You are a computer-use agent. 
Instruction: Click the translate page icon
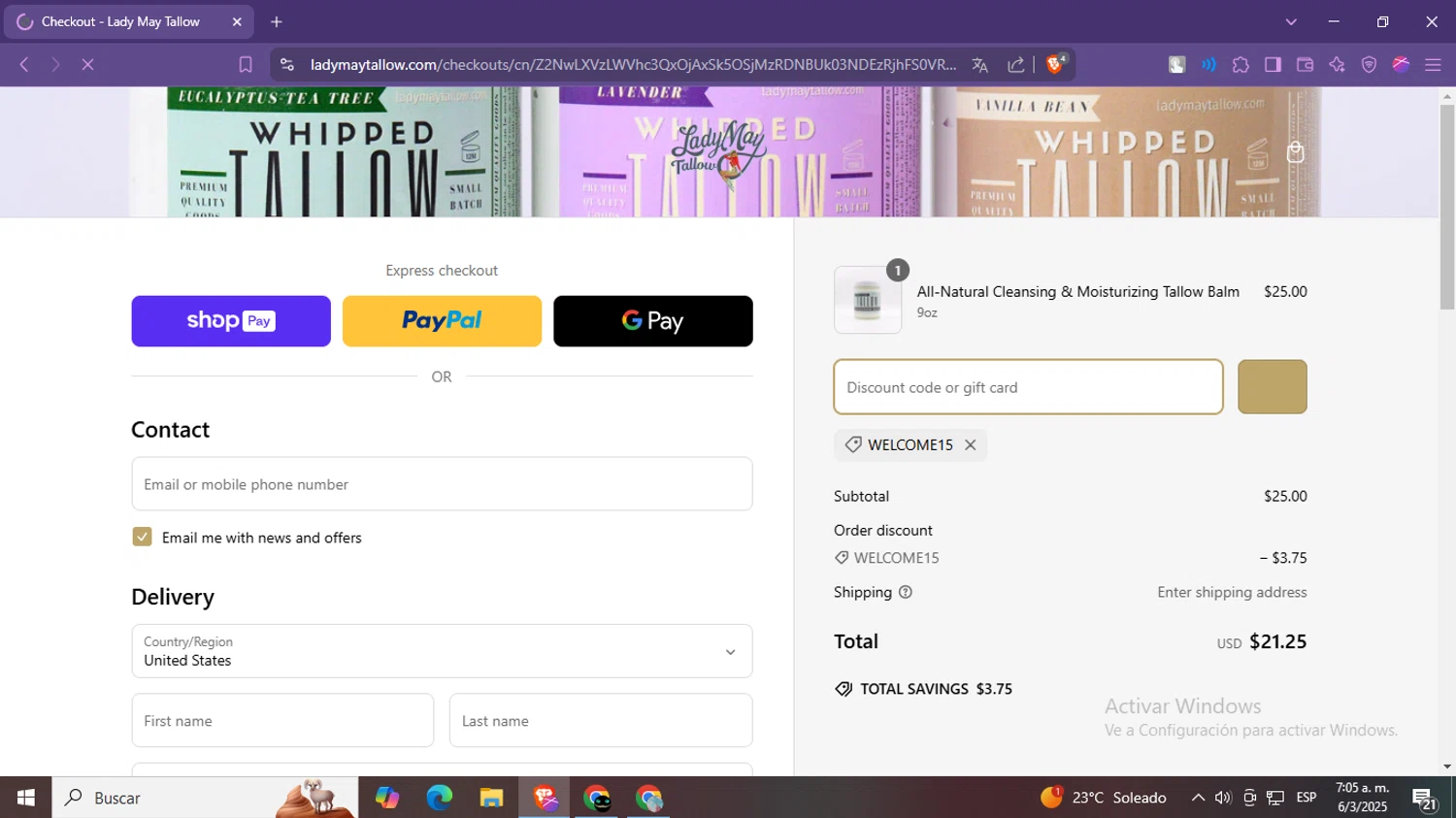click(x=980, y=65)
